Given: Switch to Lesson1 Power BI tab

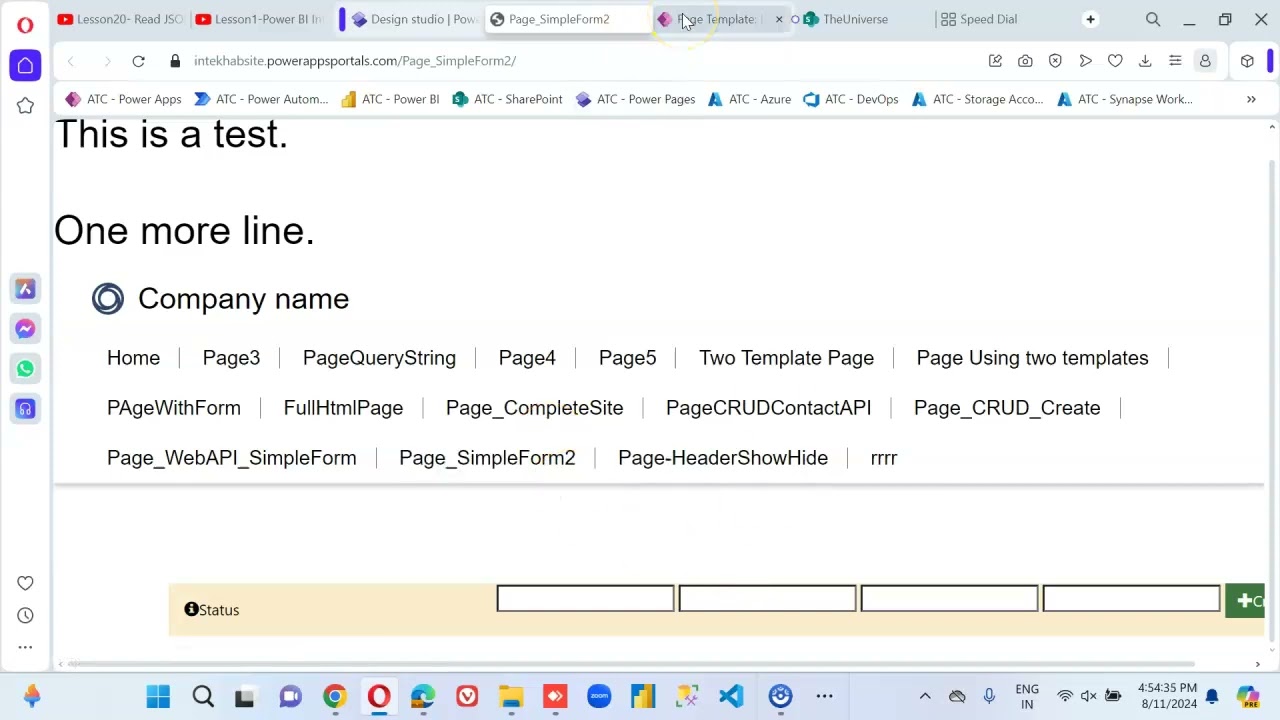Looking at the screenshot, I should [x=260, y=19].
